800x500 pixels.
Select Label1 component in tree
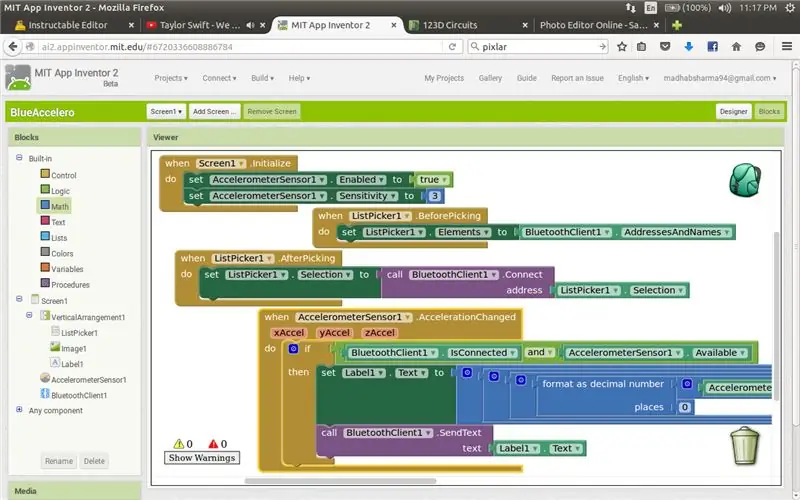pyautogui.click(x=67, y=364)
